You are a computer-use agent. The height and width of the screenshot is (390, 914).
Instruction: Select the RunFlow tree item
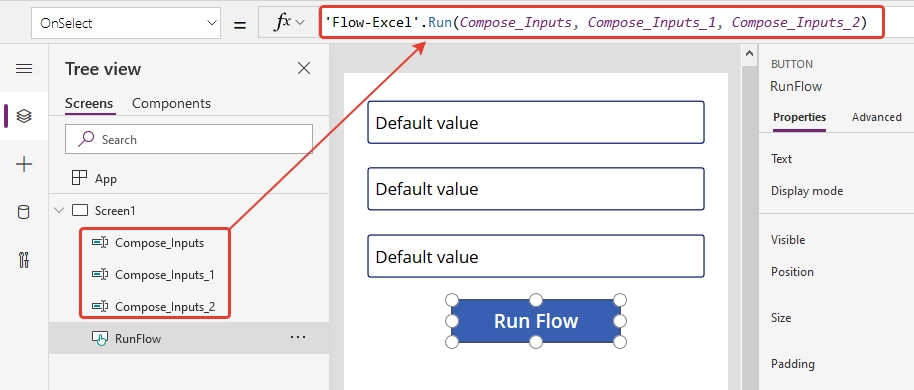189,338
